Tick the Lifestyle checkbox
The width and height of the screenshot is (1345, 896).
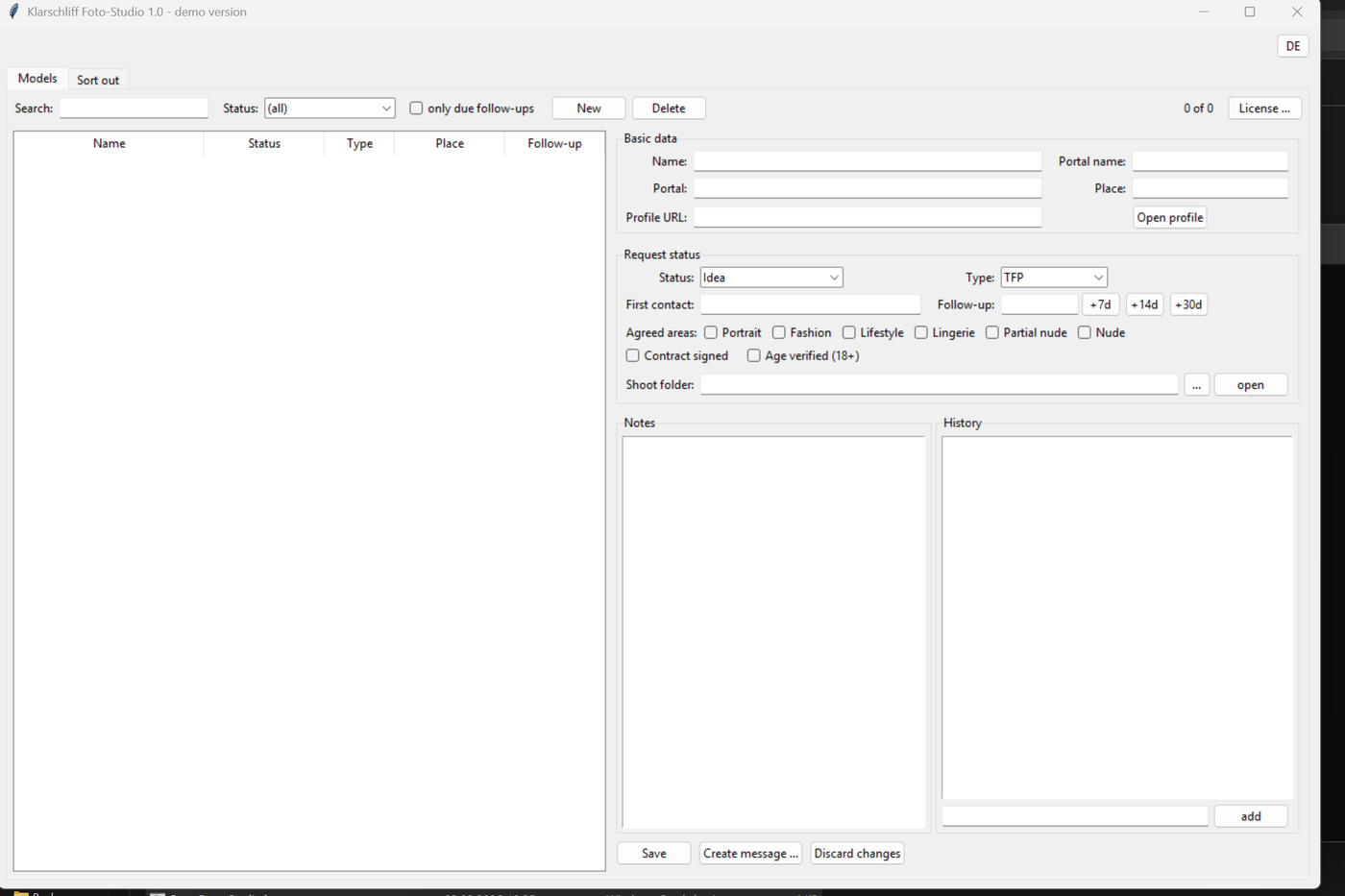pos(849,332)
